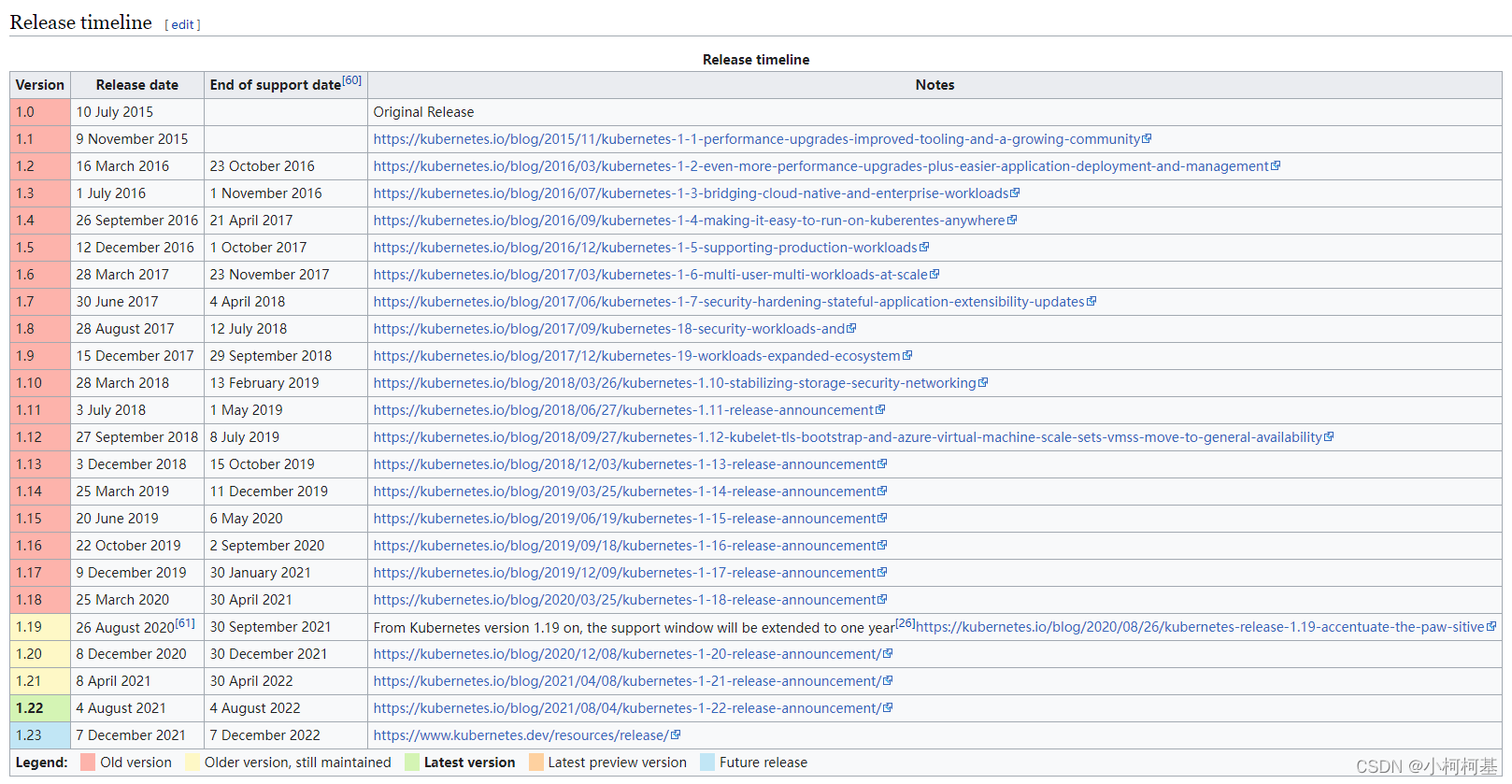This screenshot has width=1512, height=784.
Task: Open the 1.19 accentuate-the-paw-sitive blog link
Action: click(1200, 627)
